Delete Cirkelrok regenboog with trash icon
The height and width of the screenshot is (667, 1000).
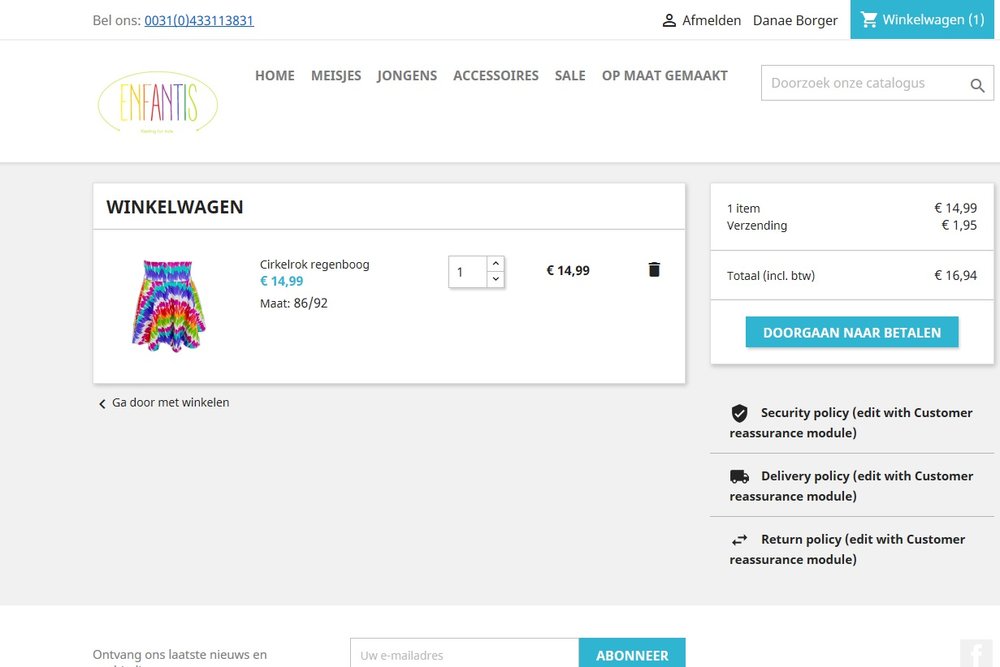tap(654, 269)
